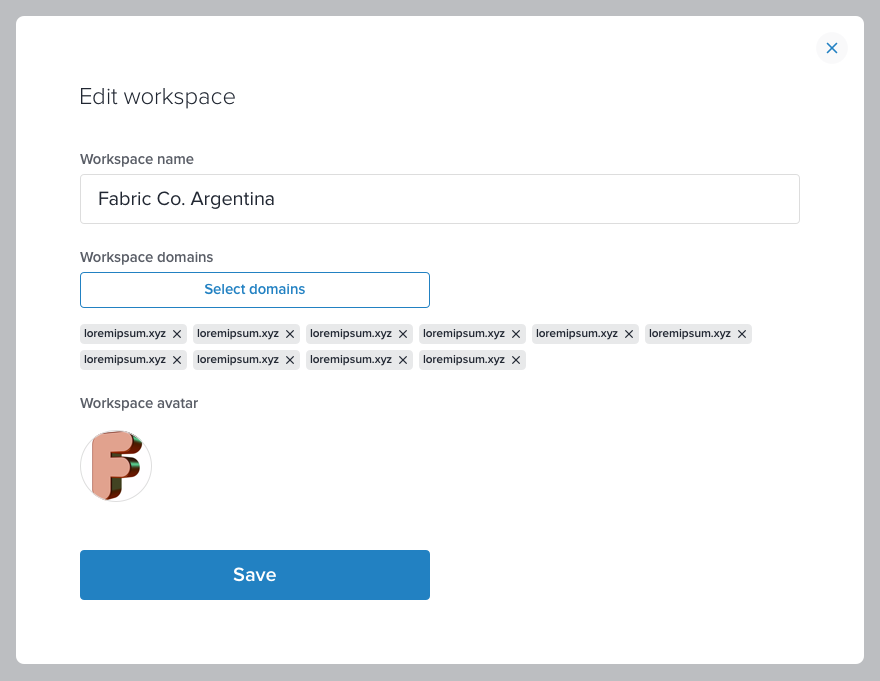Click the Workspace domains label
The width and height of the screenshot is (880, 681).
[146, 257]
